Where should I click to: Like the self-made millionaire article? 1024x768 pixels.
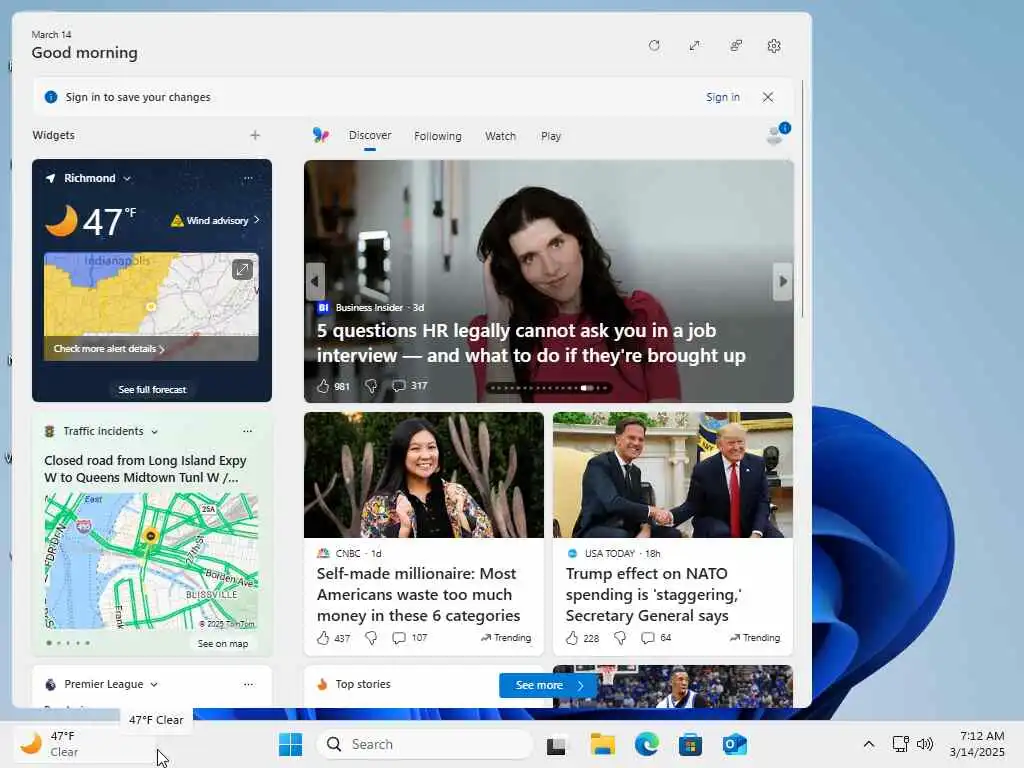point(323,638)
